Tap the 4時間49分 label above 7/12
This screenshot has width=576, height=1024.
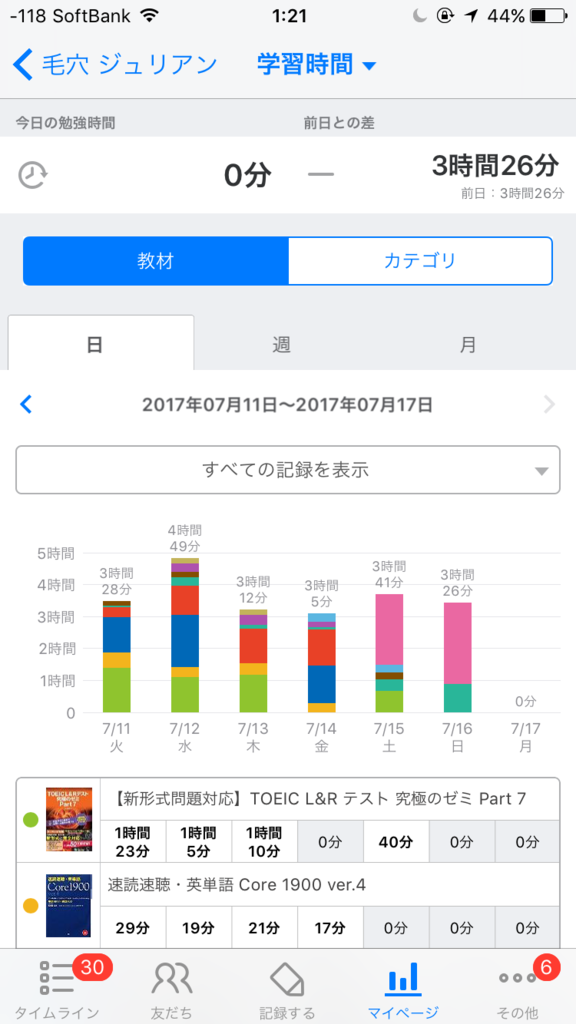(x=185, y=537)
